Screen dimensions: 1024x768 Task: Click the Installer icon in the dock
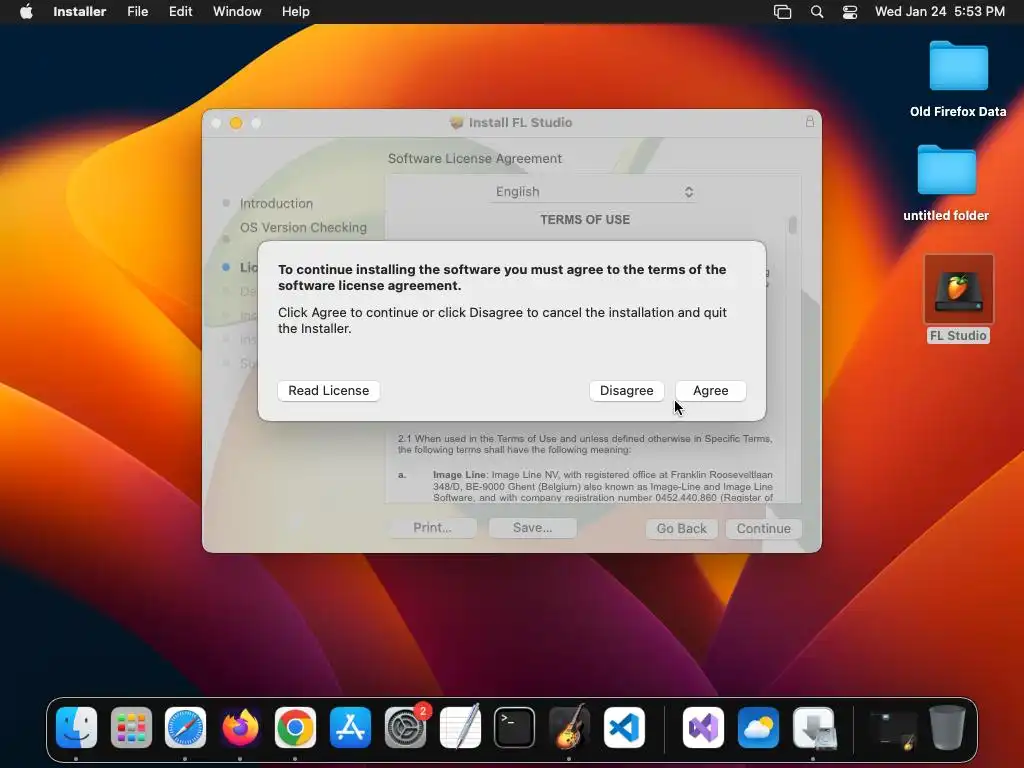[813, 728]
